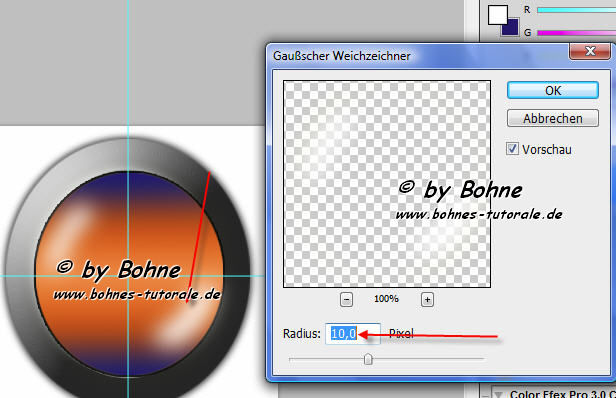Image resolution: width=616 pixels, height=398 pixels.
Task: Click the Radius slider handle
Action: 368,359
